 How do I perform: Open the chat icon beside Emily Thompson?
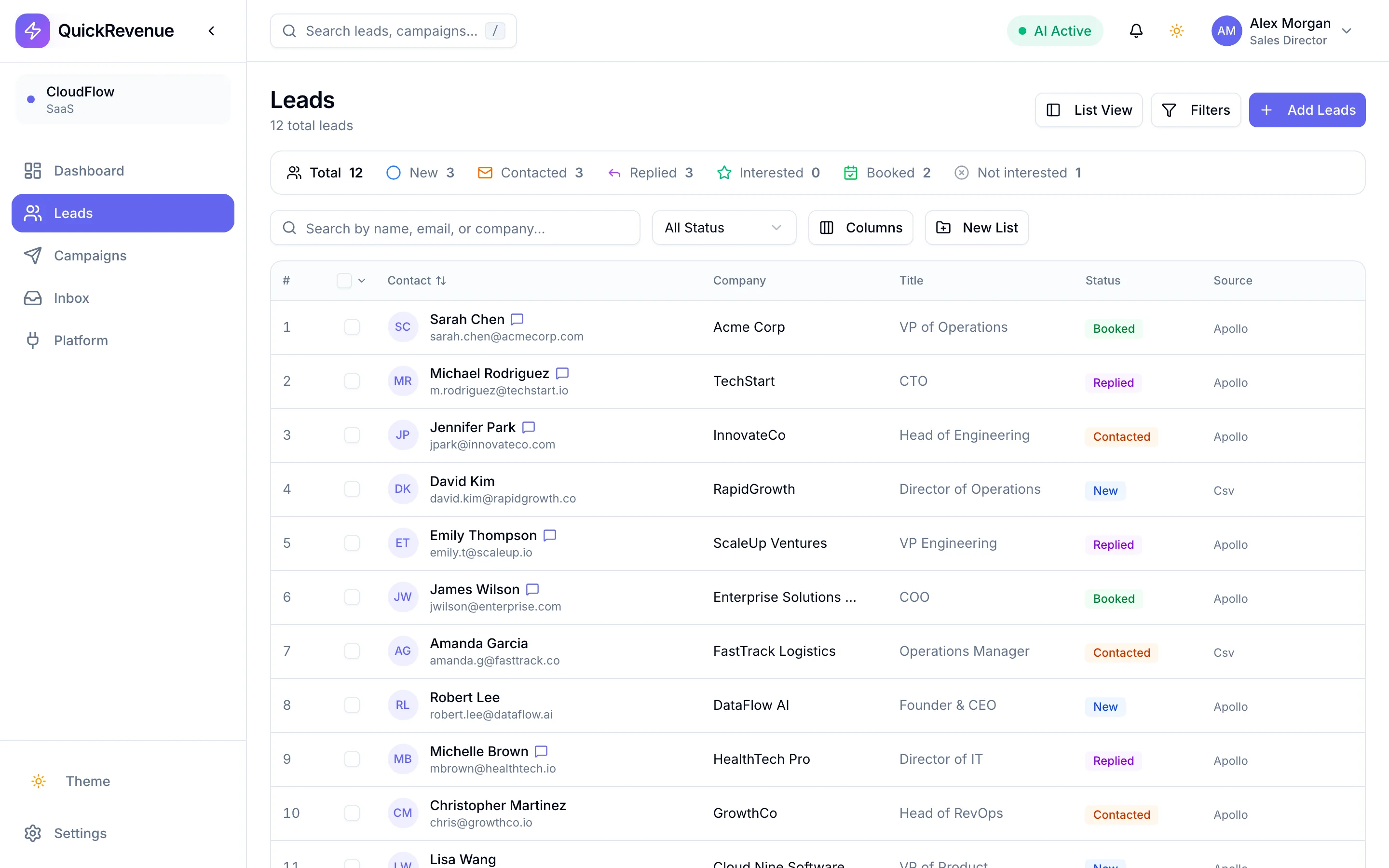550,535
